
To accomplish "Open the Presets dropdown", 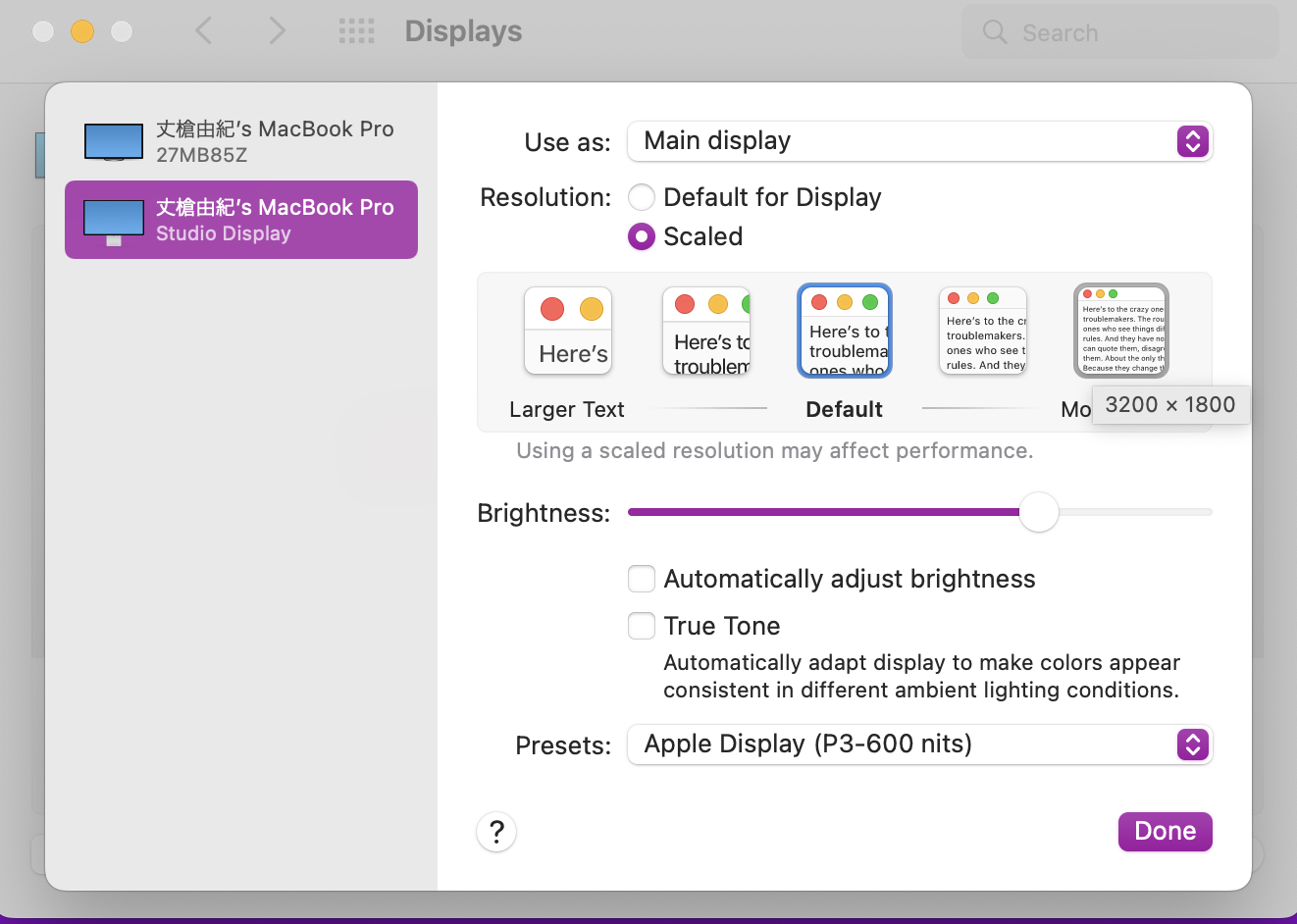I will pos(920,744).
